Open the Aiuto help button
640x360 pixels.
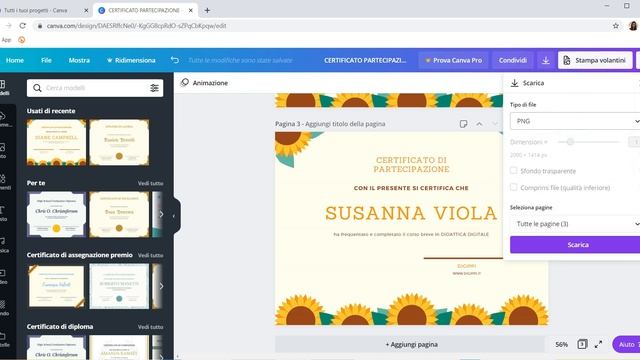[626, 344]
